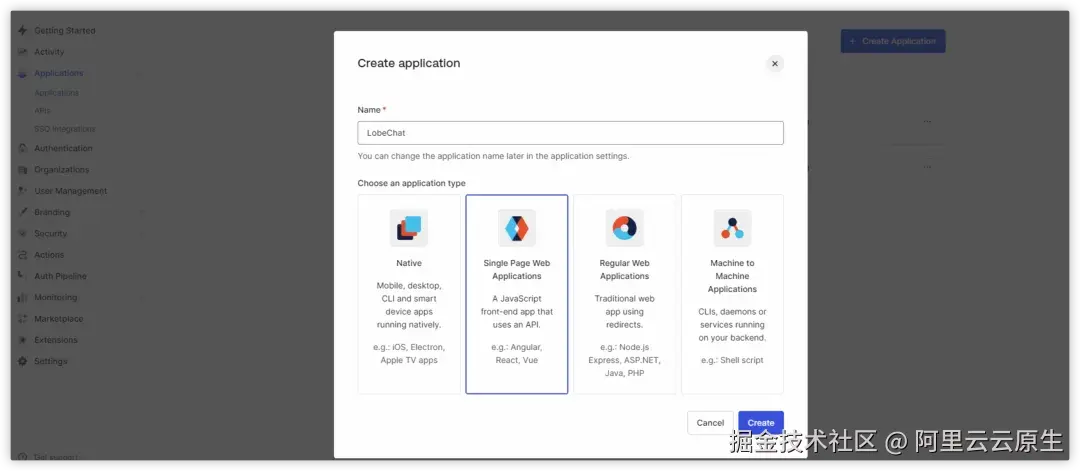
Task: Expand the Security menu
Action: pos(51,233)
